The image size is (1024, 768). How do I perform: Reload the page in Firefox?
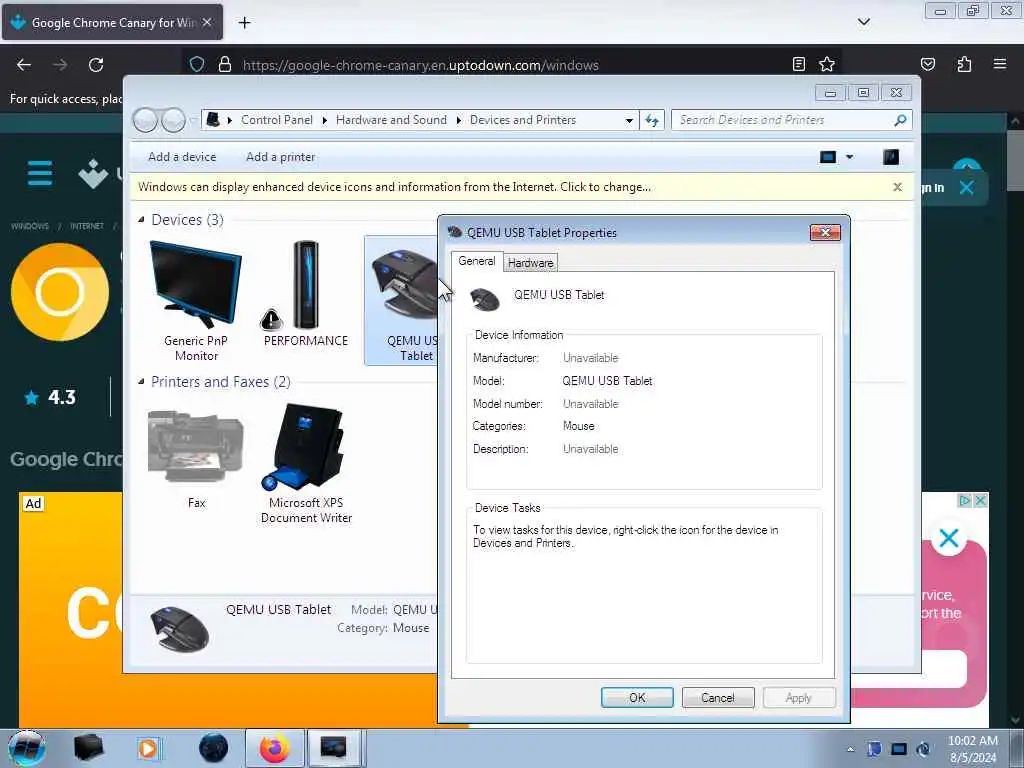[96, 65]
